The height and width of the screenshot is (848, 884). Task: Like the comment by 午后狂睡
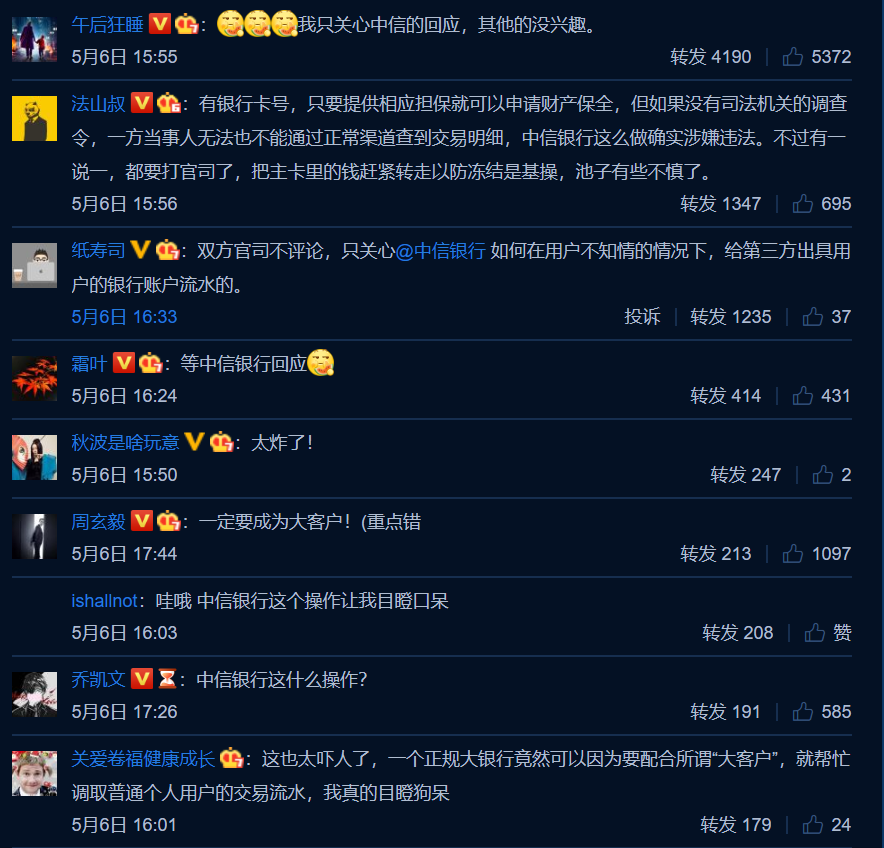[793, 56]
